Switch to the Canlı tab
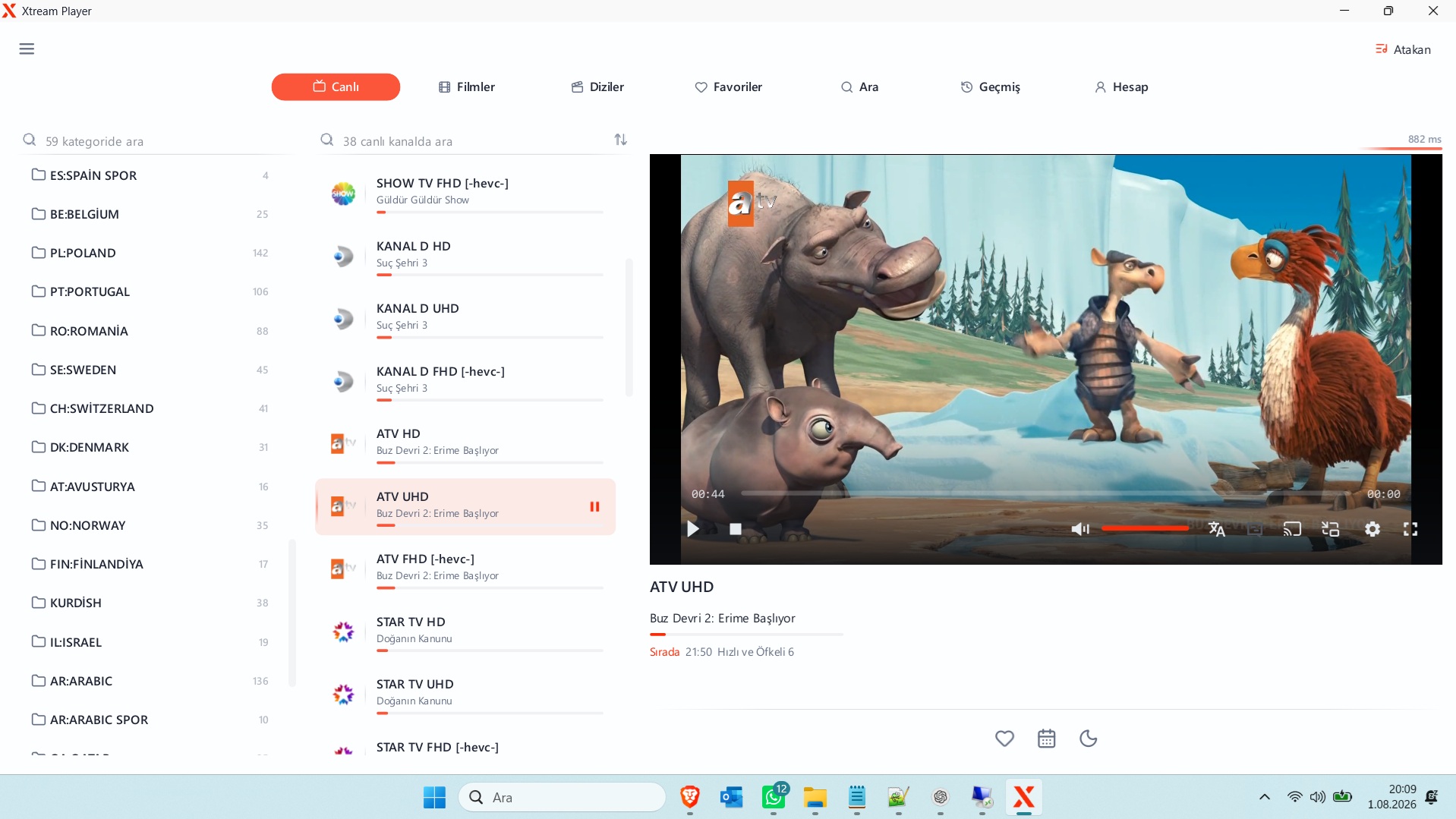The image size is (1456, 819). tap(336, 87)
